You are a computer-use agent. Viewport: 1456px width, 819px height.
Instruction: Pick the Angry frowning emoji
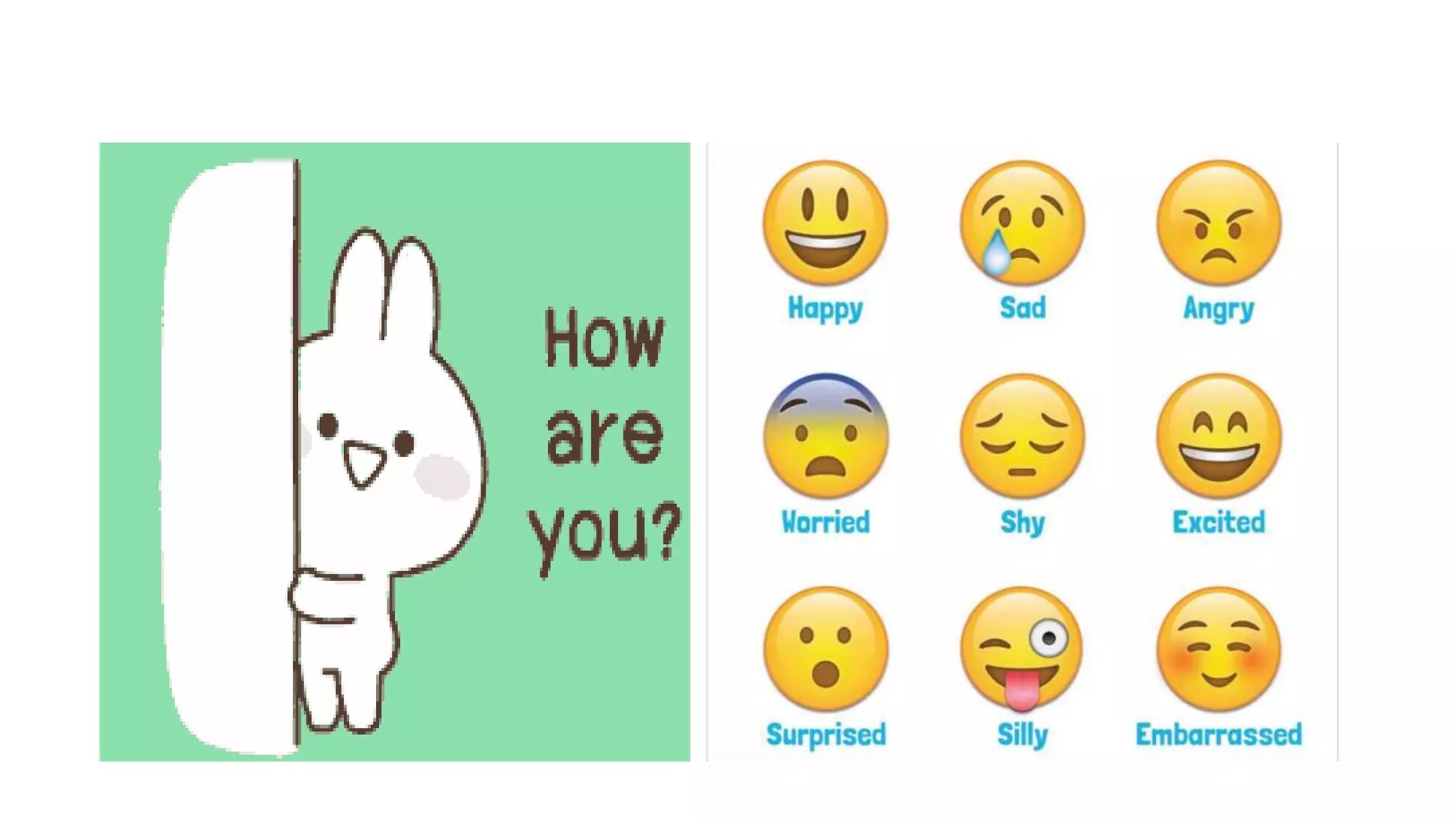pyautogui.click(x=1219, y=223)
